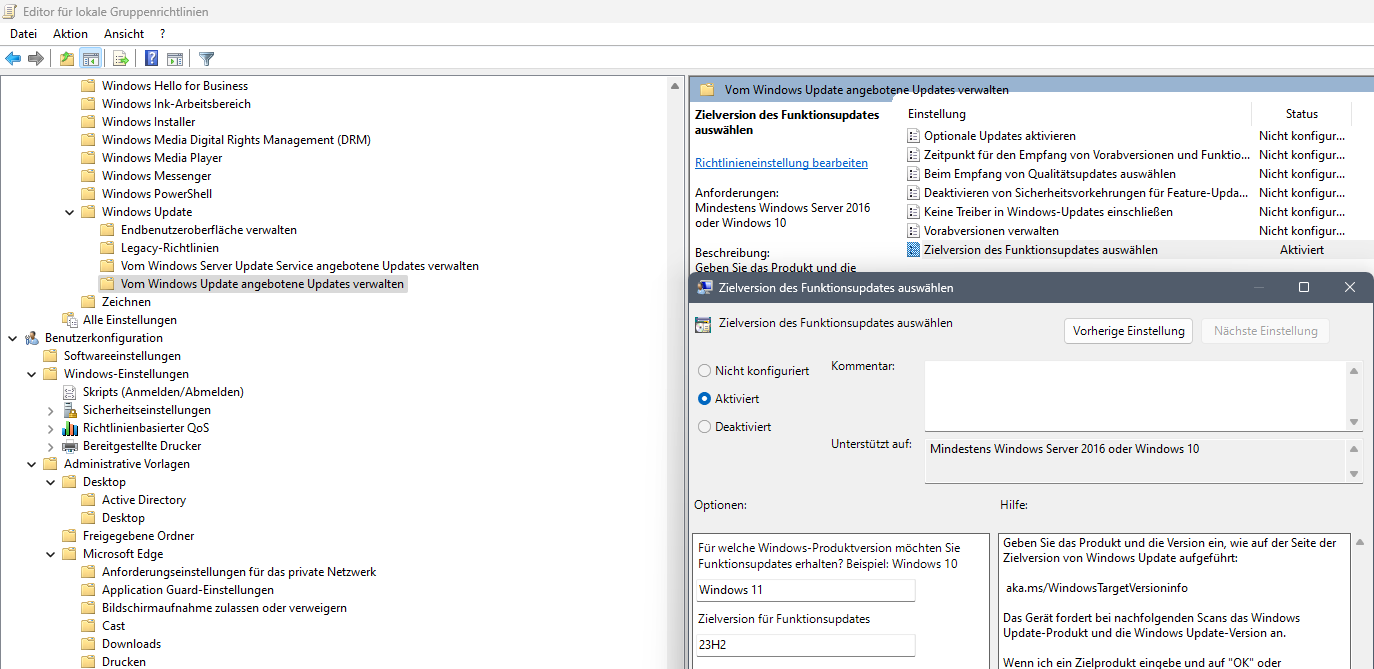This screenshot has width=1374, height=669.
Task: Open the Ansicht menu
Action: pos(124,34)
